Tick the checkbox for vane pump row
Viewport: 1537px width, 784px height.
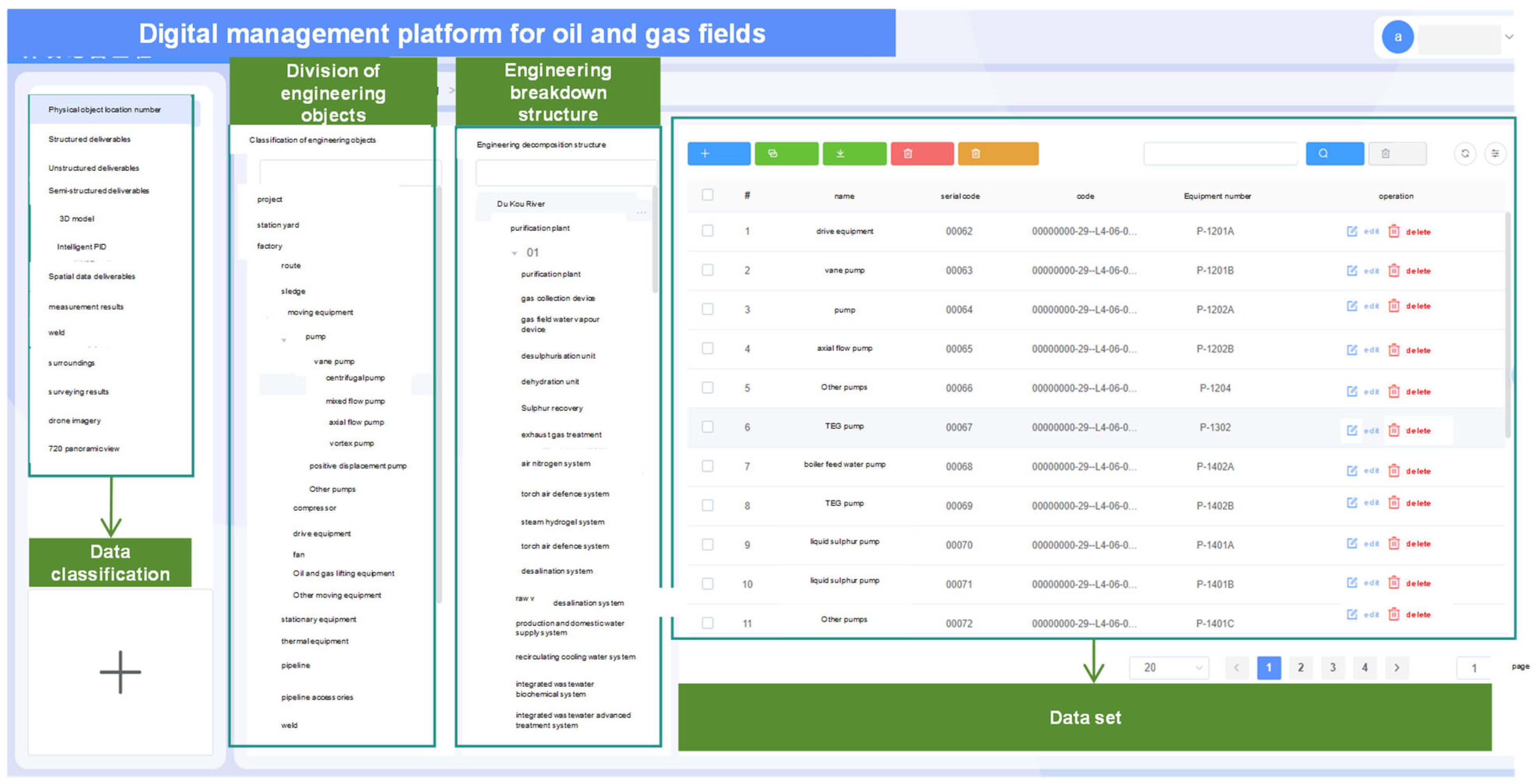[707, 270]
